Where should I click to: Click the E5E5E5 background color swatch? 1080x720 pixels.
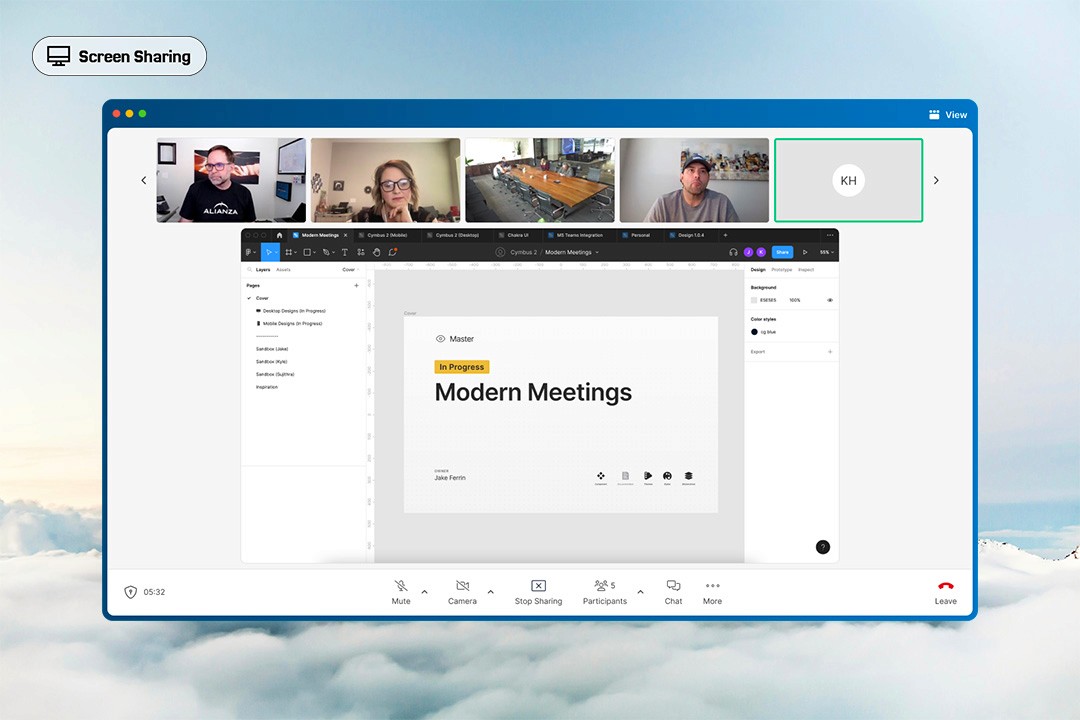click(754, 300)
